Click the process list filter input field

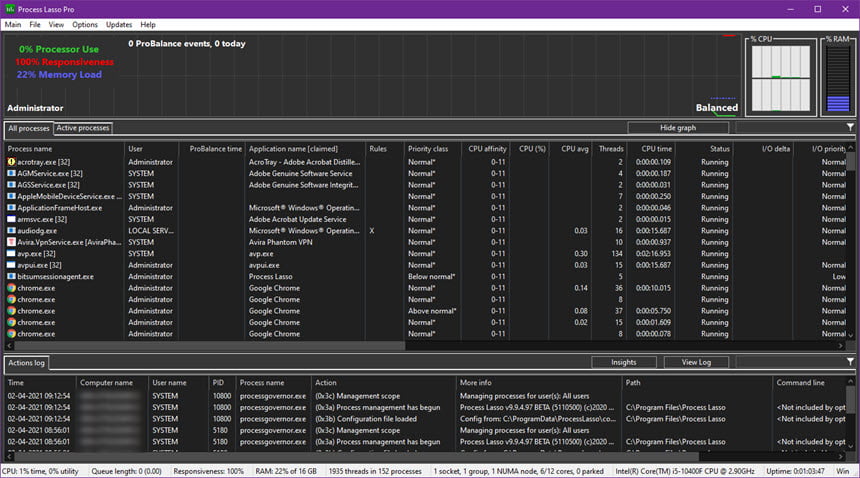789,128
